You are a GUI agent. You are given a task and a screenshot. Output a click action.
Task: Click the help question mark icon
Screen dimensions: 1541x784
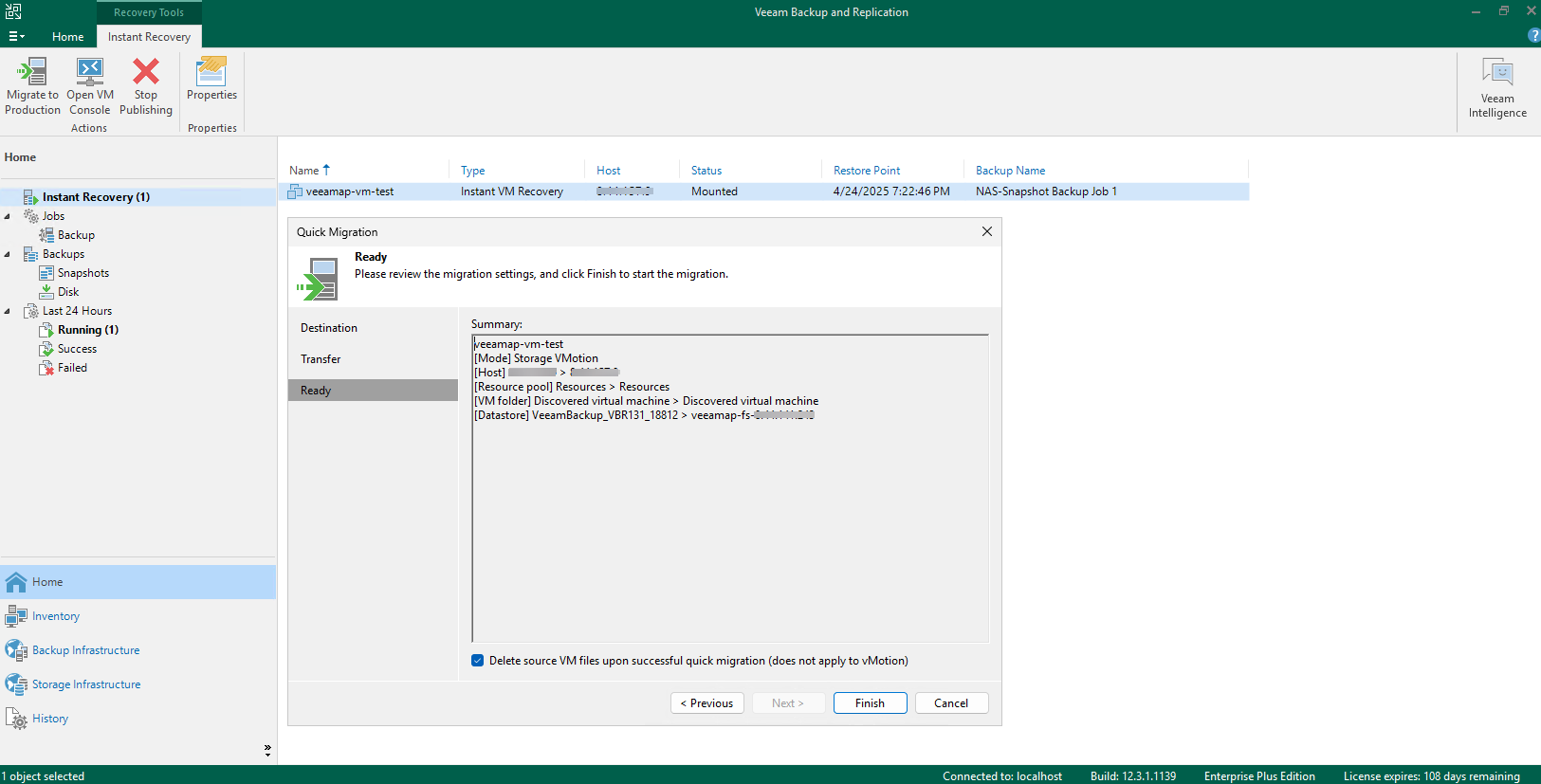1533,35
